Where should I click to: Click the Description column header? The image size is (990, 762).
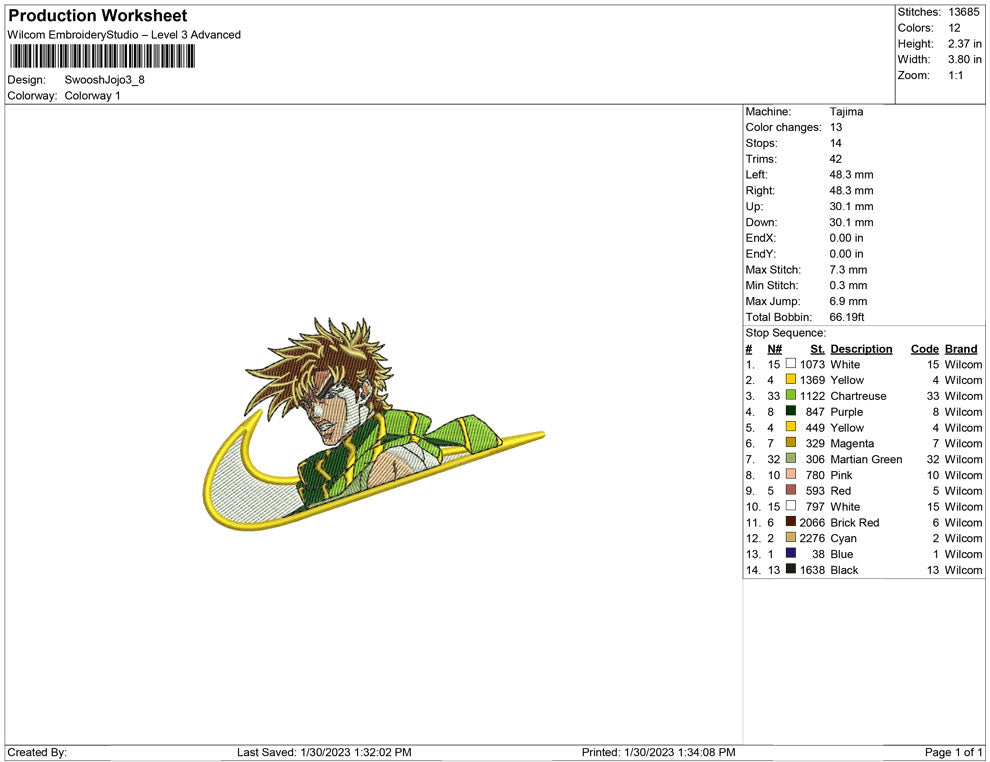point(861,349)
